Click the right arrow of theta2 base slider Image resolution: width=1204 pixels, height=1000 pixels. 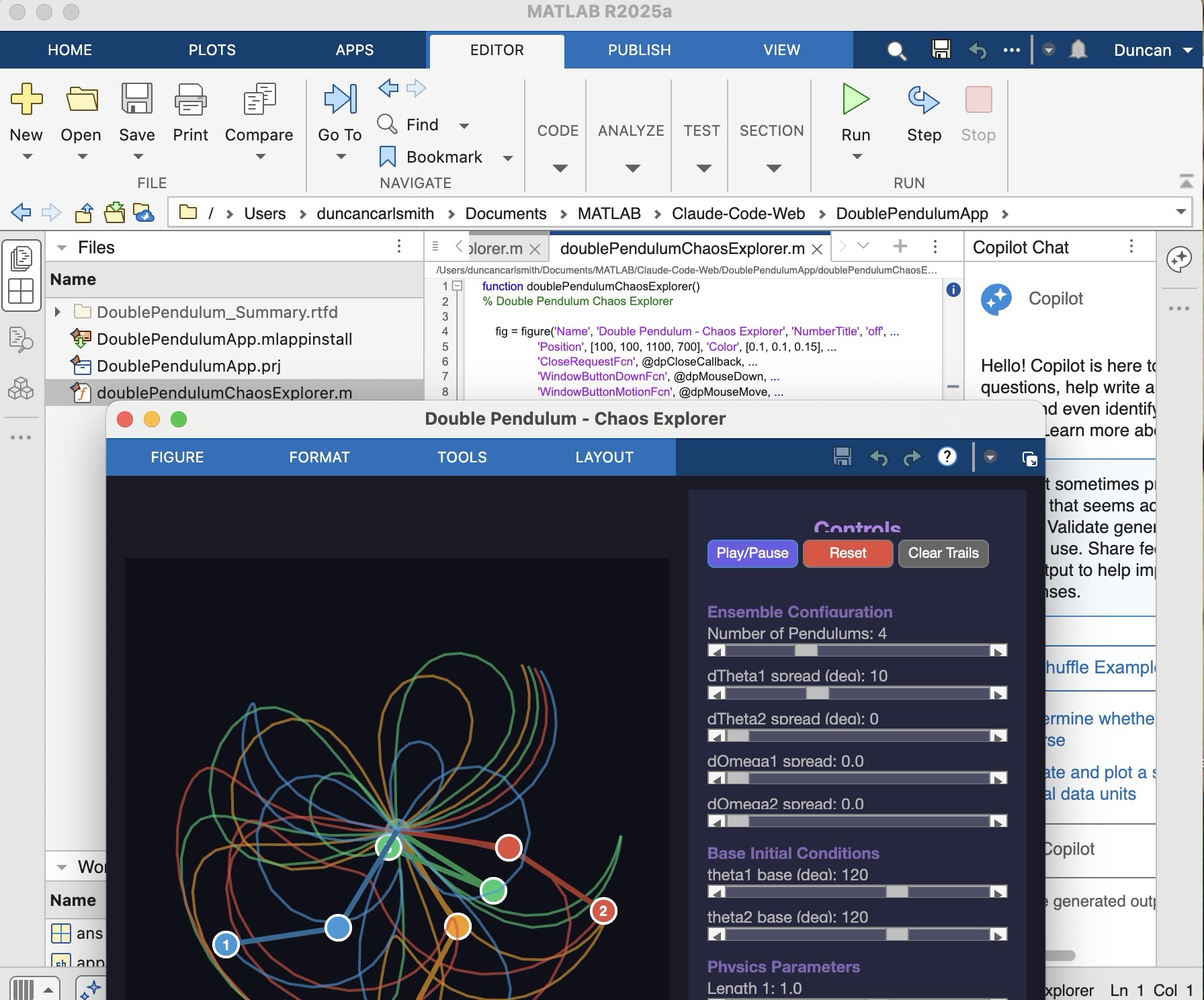(998, 935)
